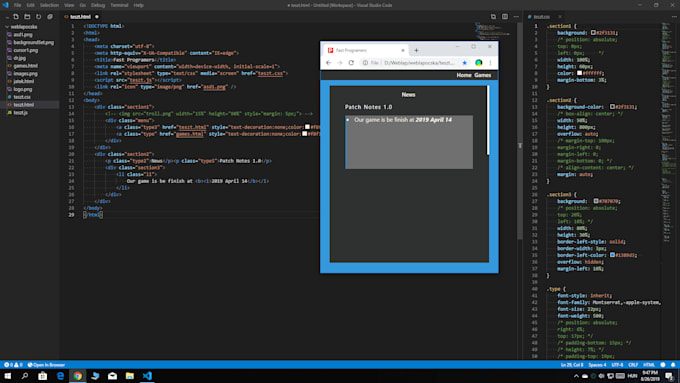
Task: Click notification bell in status bar
Action: [x=673, y=365]
